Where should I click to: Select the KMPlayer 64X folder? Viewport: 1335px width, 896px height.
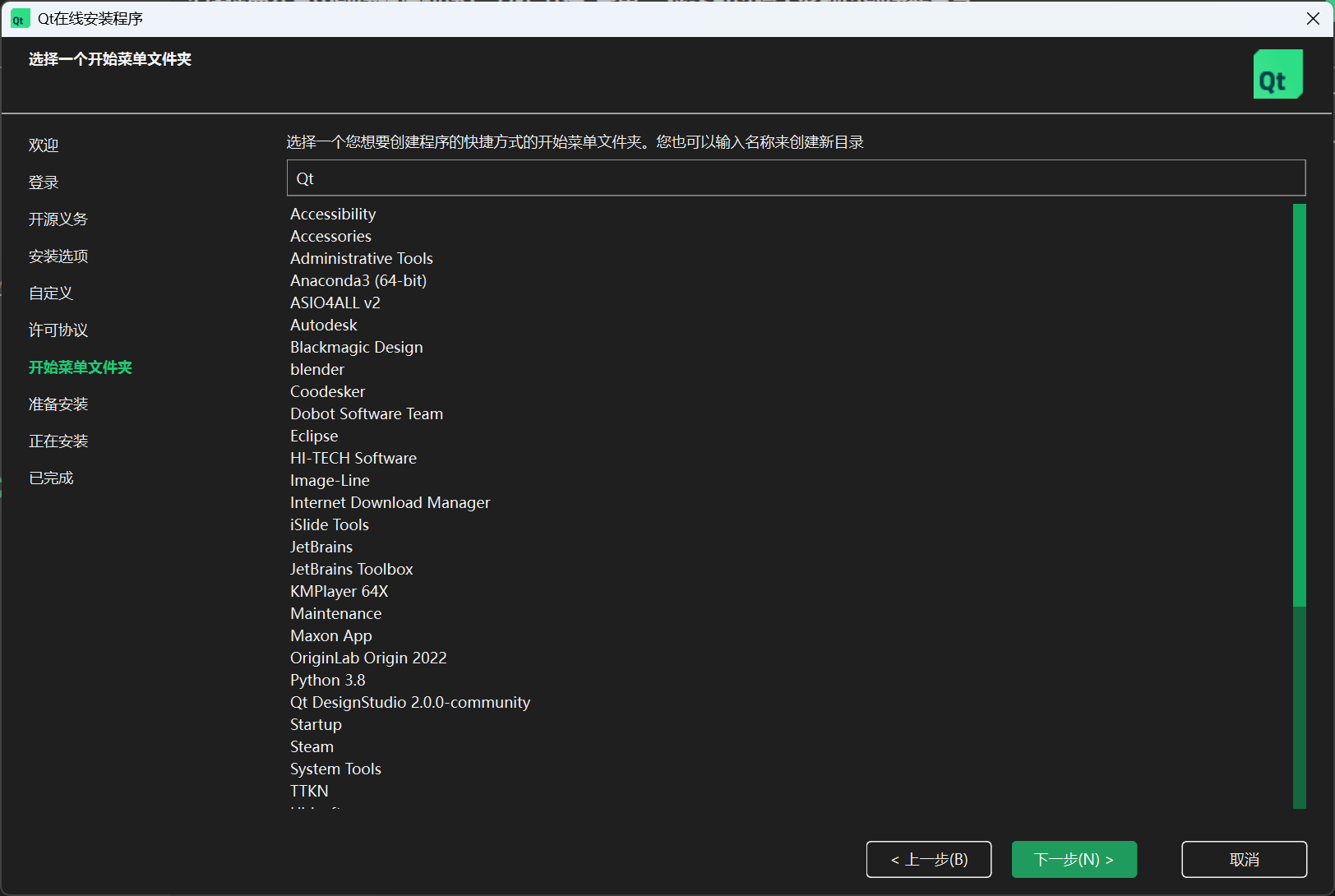pos(339,591)
